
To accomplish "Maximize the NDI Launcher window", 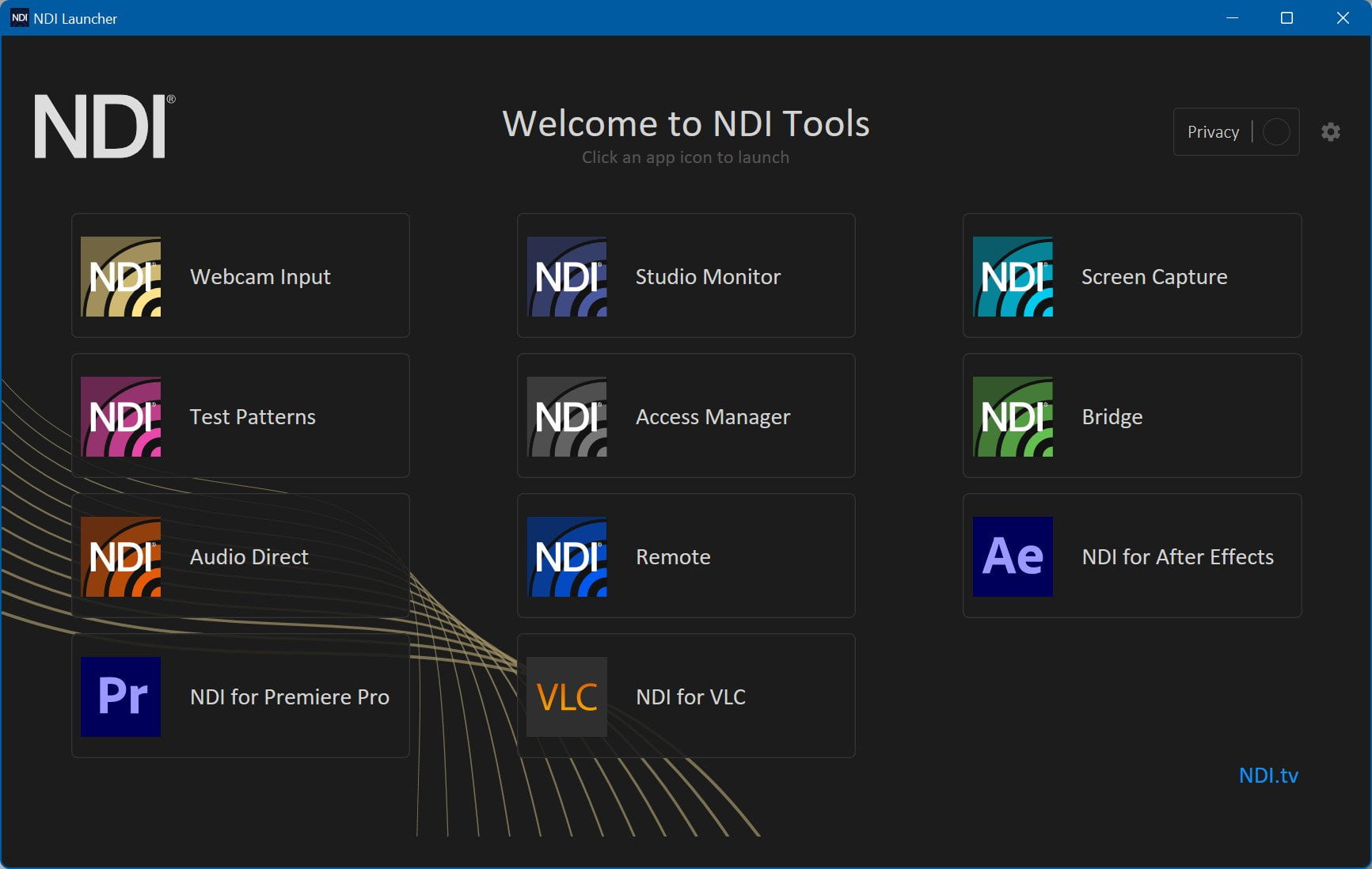I will click(1286, 17).
